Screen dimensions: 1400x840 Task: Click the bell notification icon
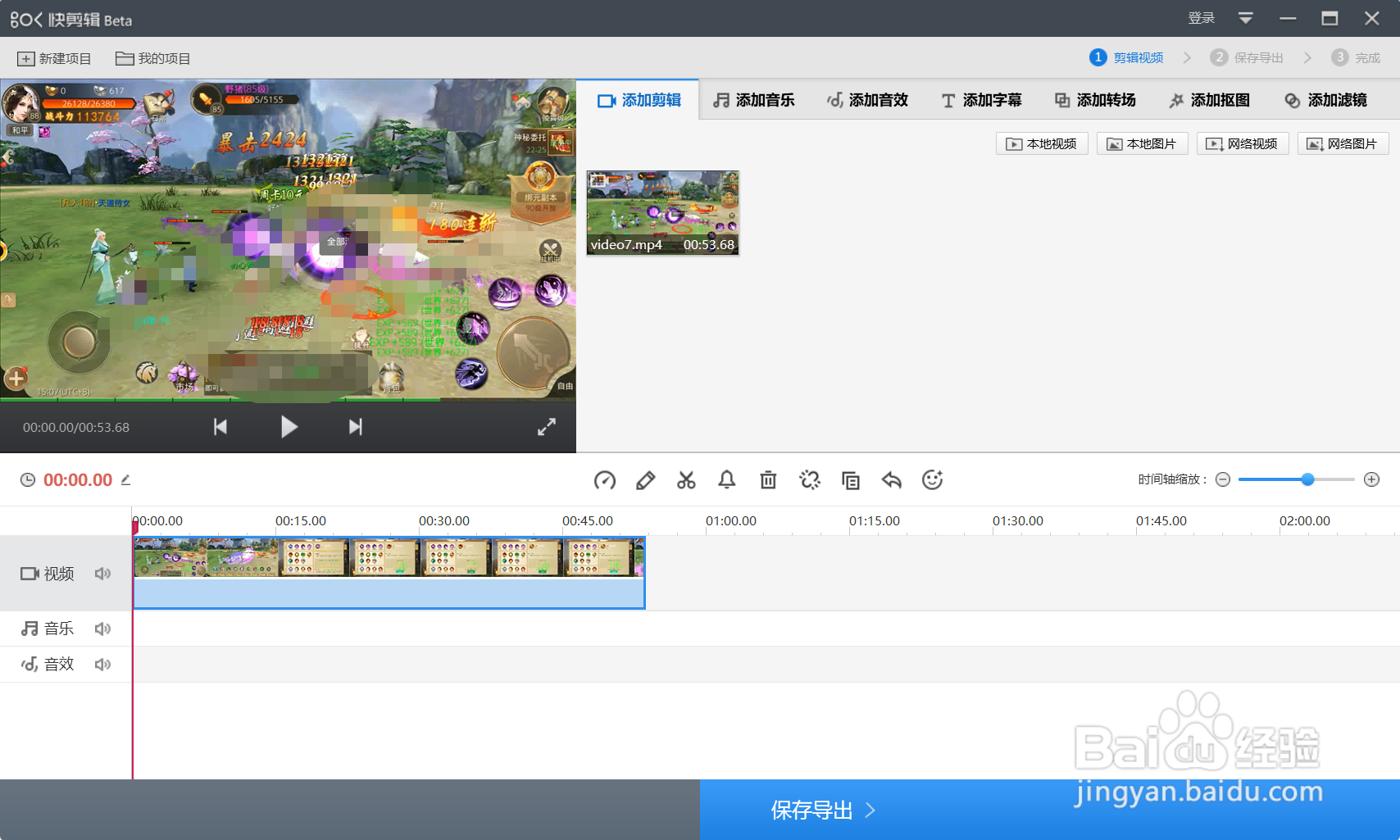[x=727, y=480]
